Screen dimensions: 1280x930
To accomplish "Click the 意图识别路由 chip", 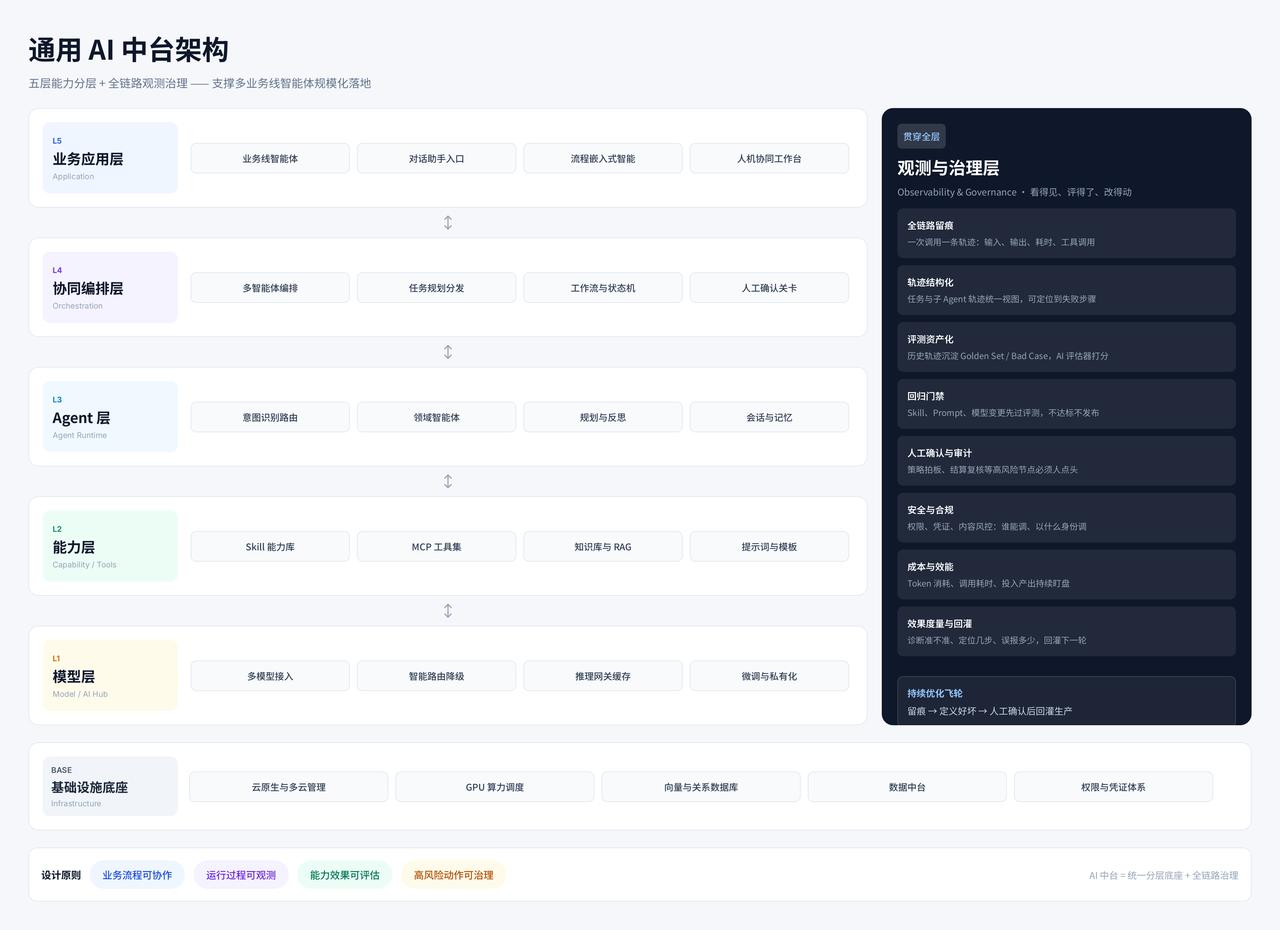I will tap(270, 417).
